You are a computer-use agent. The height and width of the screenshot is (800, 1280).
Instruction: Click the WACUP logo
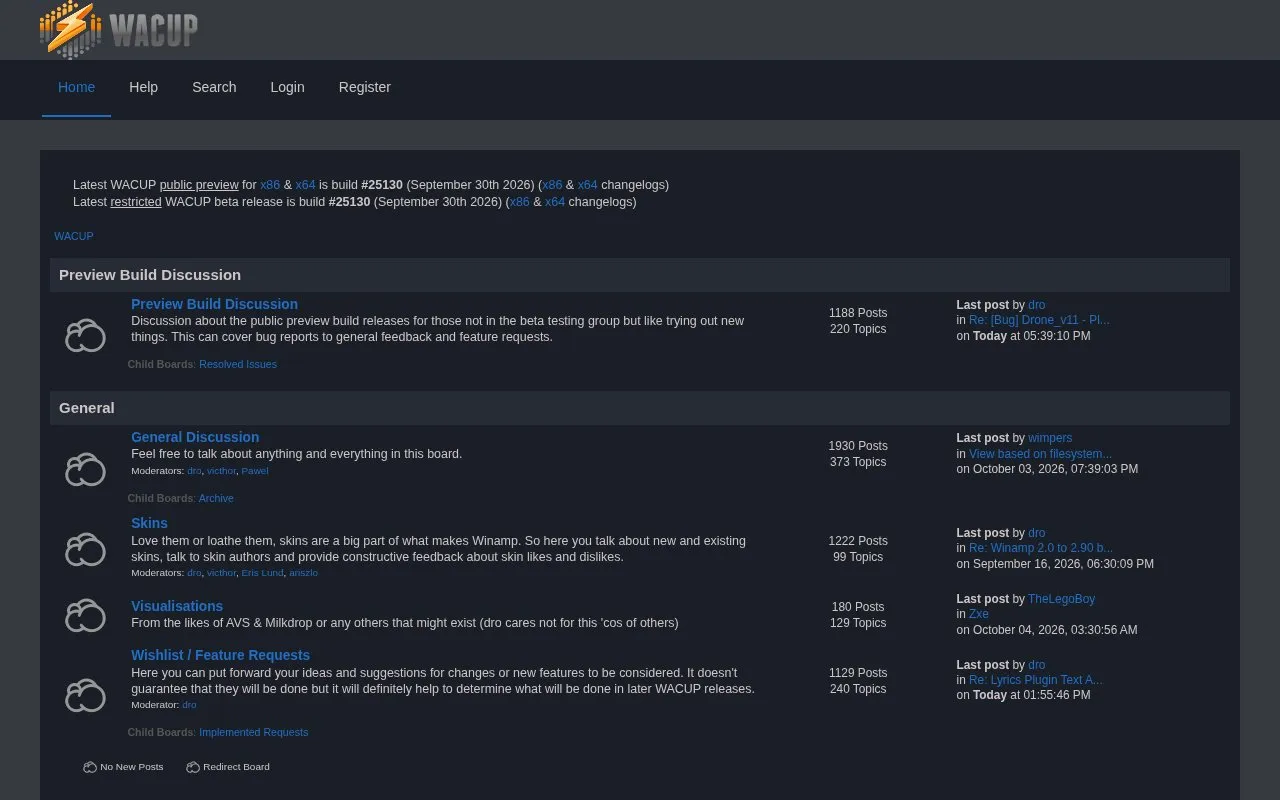(x=119, y=29)
